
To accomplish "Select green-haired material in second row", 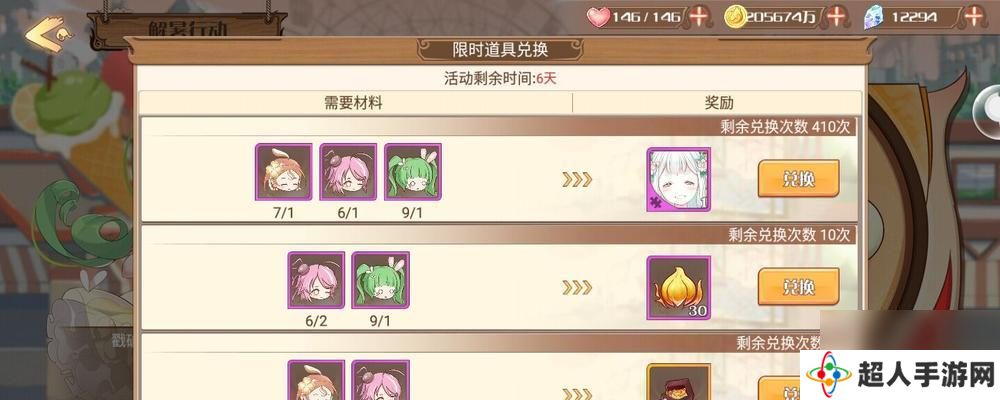I will pyautogui.click(x=381, y=280).
